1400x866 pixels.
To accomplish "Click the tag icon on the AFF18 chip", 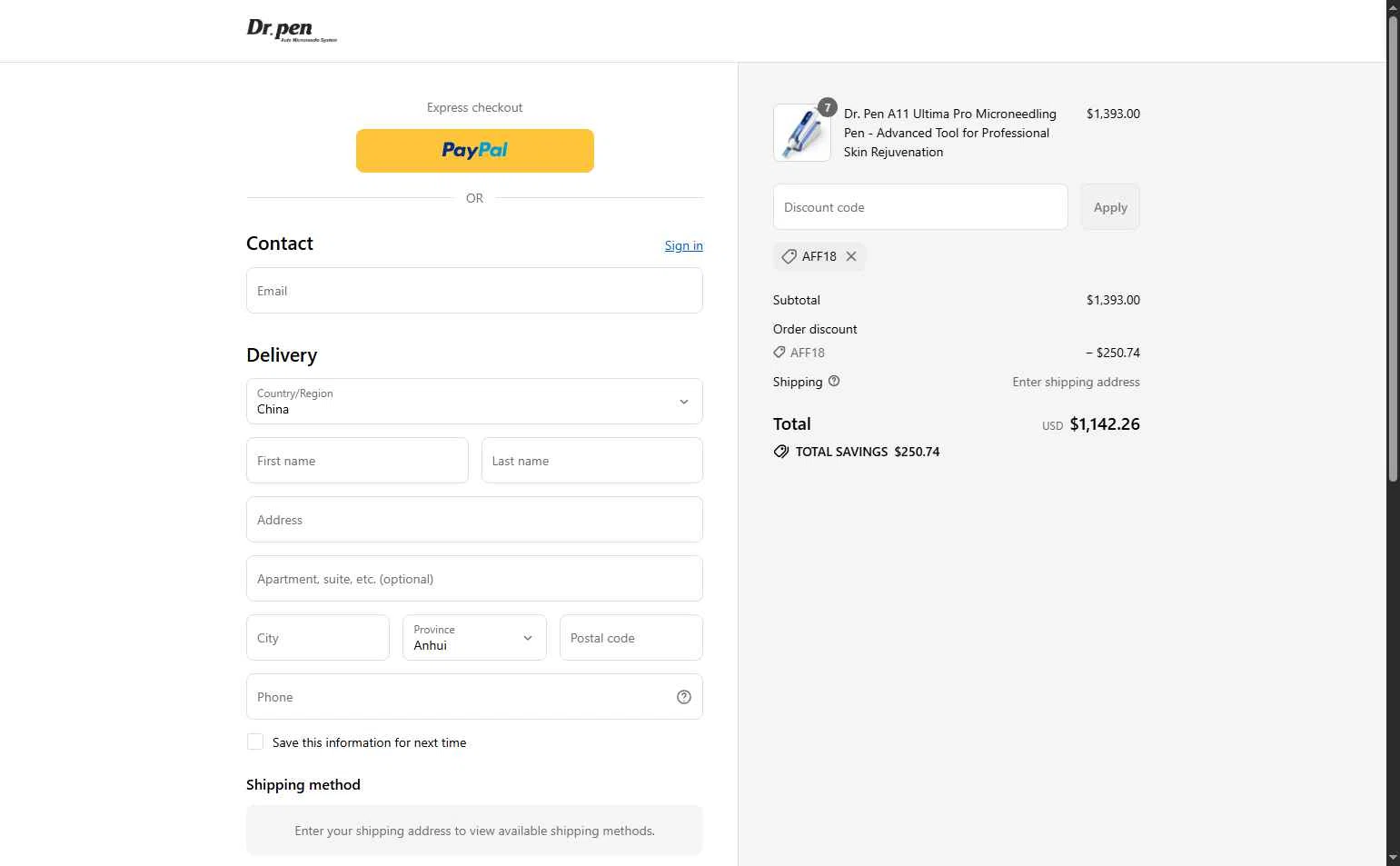I will [x=789, y=256].
